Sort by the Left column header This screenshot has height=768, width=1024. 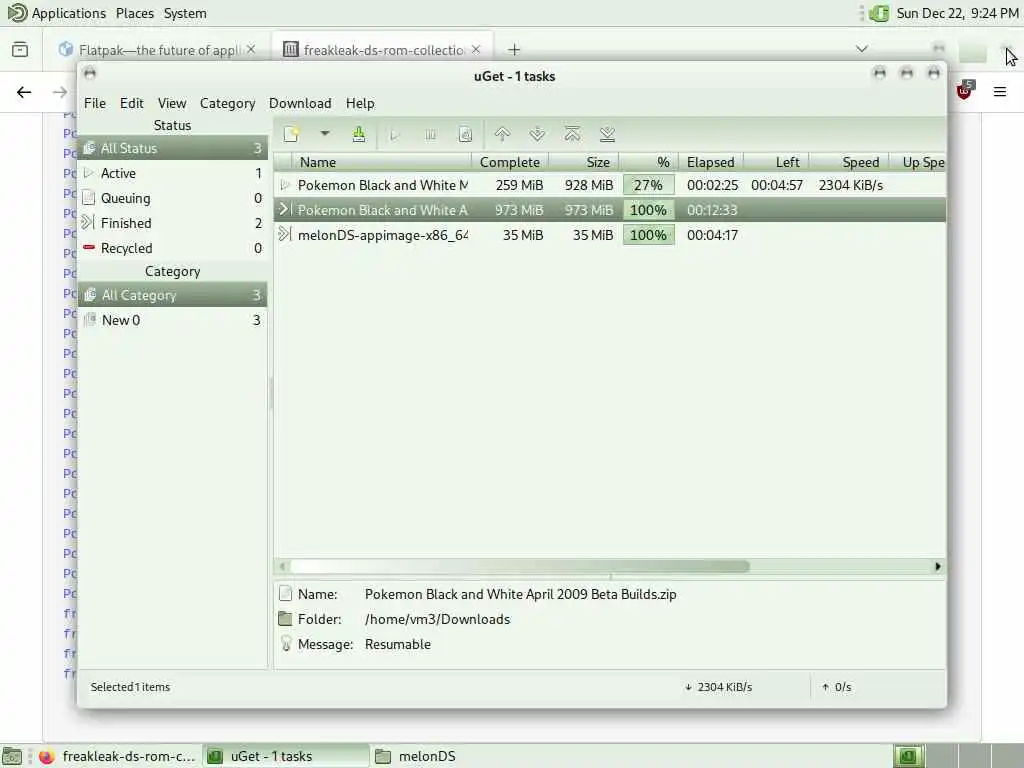coord(776,162)
